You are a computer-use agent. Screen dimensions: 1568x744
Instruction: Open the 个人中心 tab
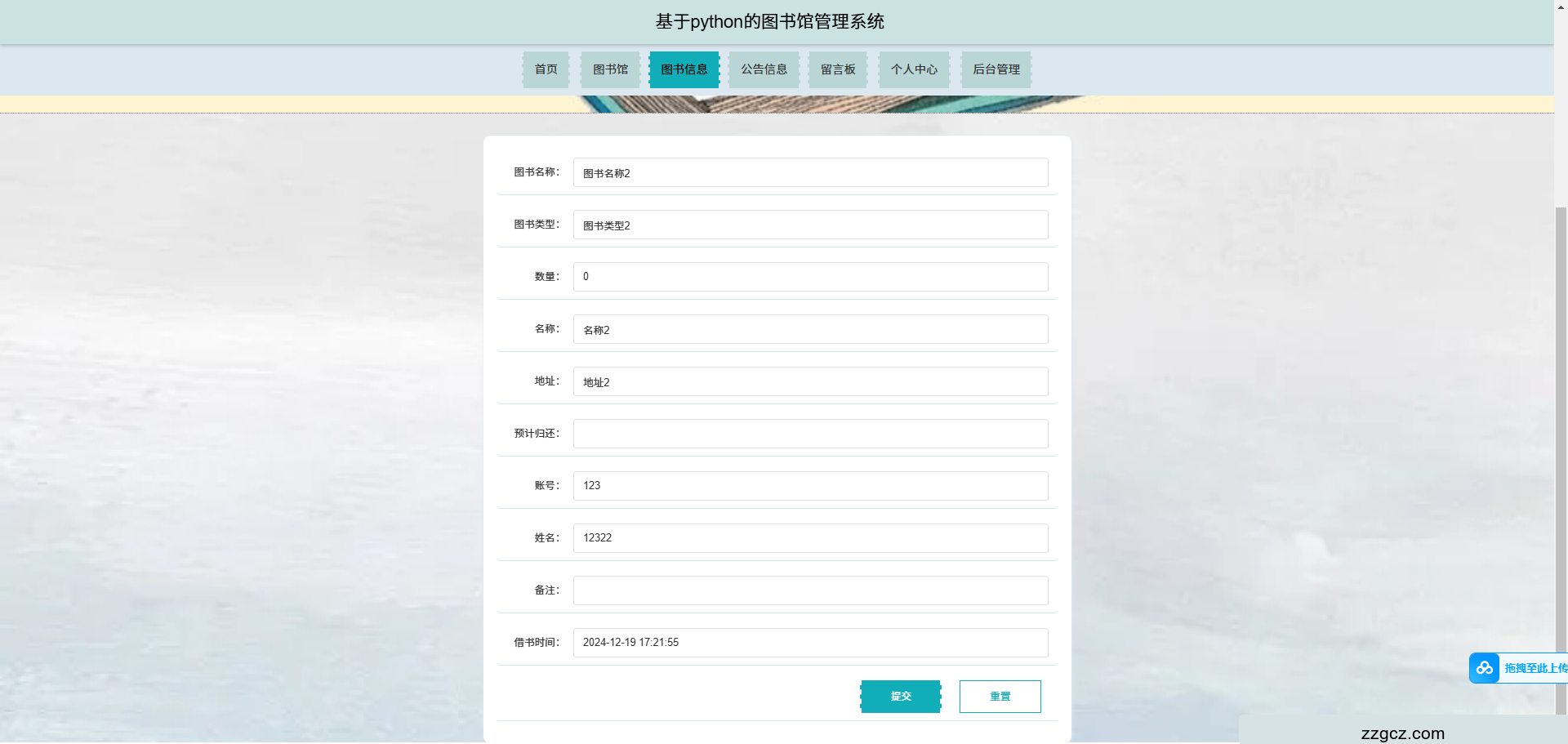coord(913,69)
